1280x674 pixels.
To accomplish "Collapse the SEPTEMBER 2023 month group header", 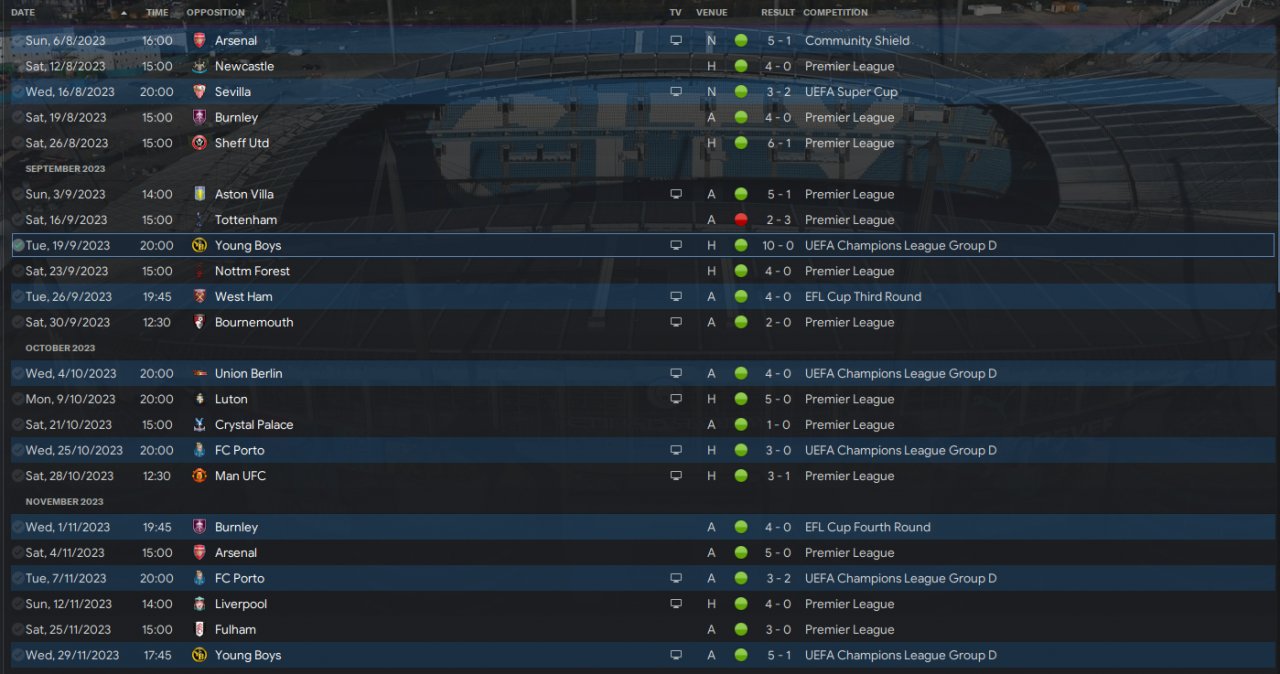I will tap(65, 169).
